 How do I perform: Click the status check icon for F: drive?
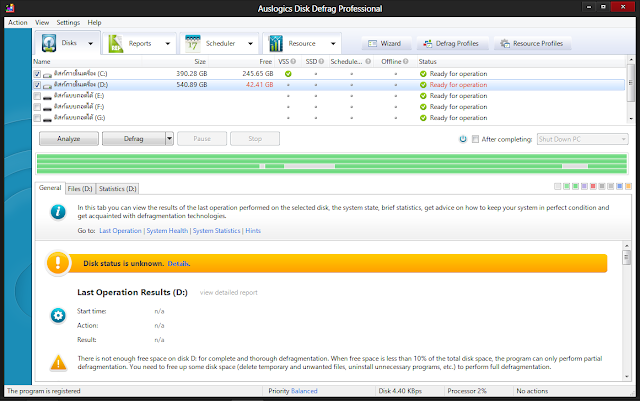[x=423, y=107]
